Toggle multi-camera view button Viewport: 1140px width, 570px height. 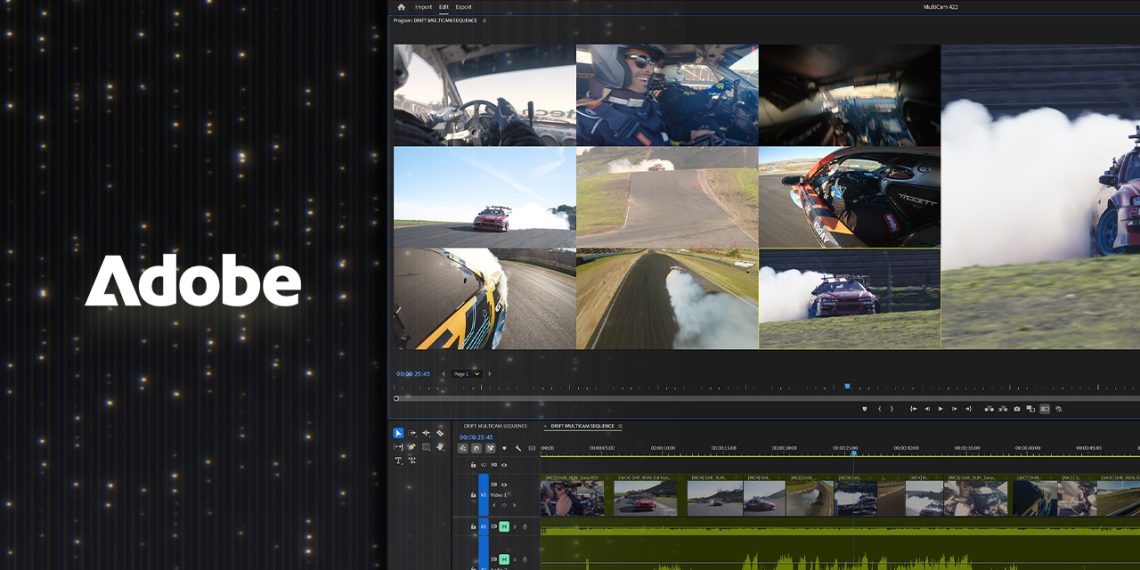click(1045, 409)
